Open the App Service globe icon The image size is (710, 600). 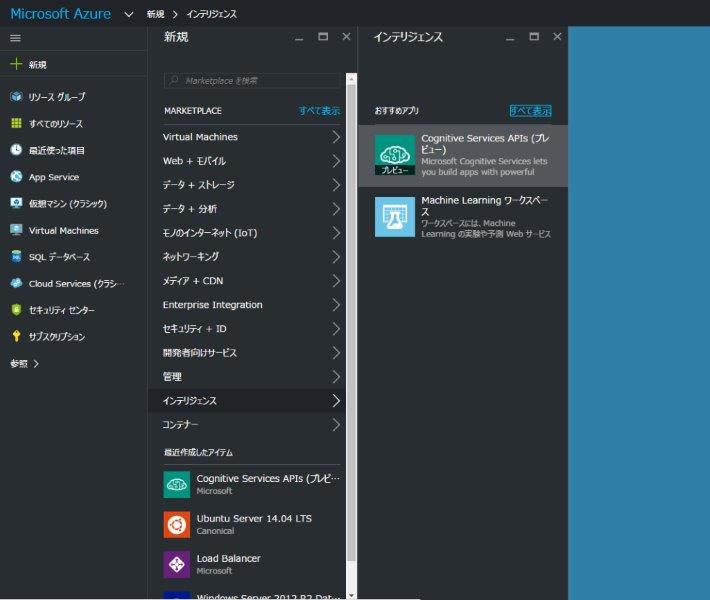pos(16,177)
